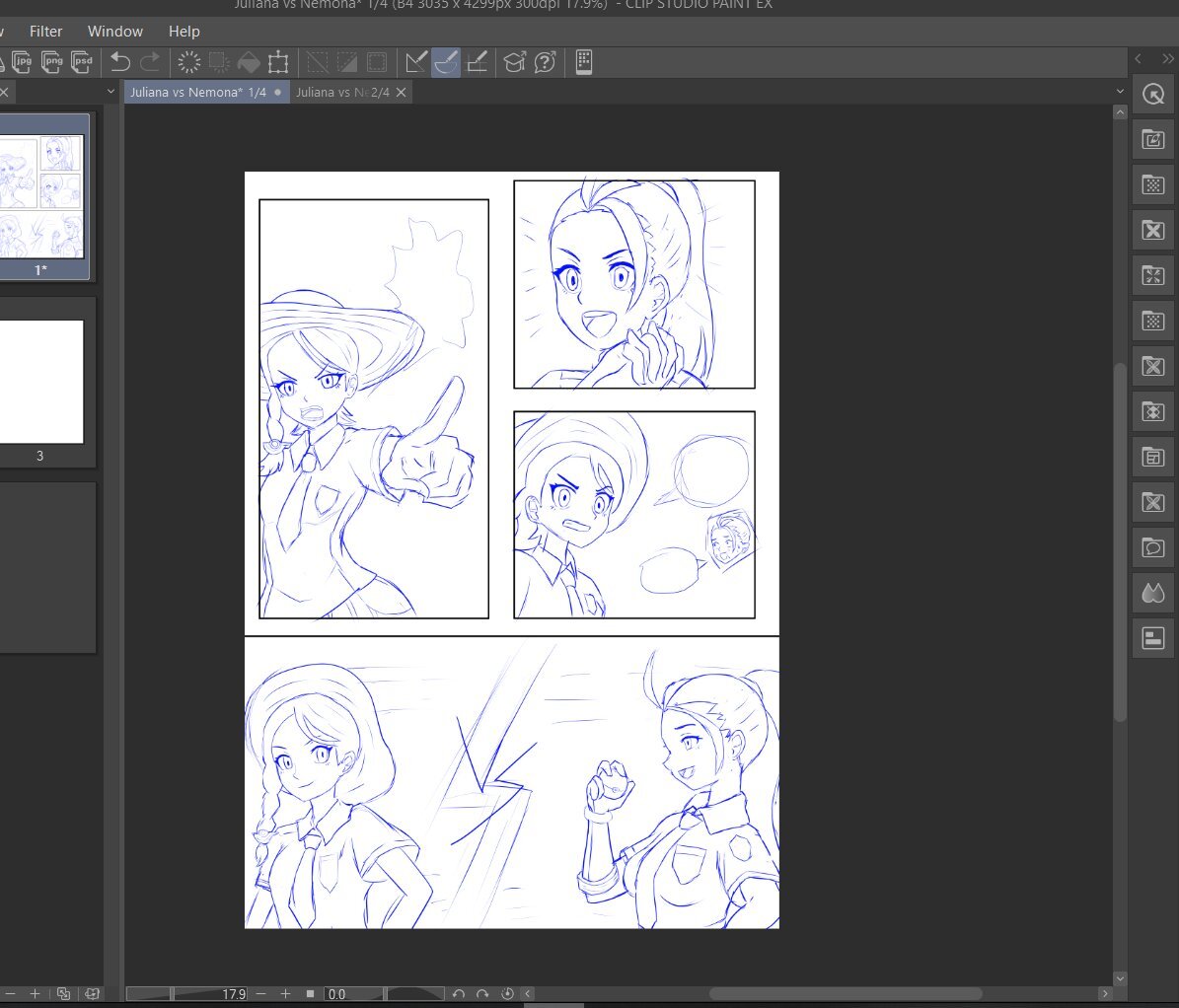Open the Help menu

184,31
